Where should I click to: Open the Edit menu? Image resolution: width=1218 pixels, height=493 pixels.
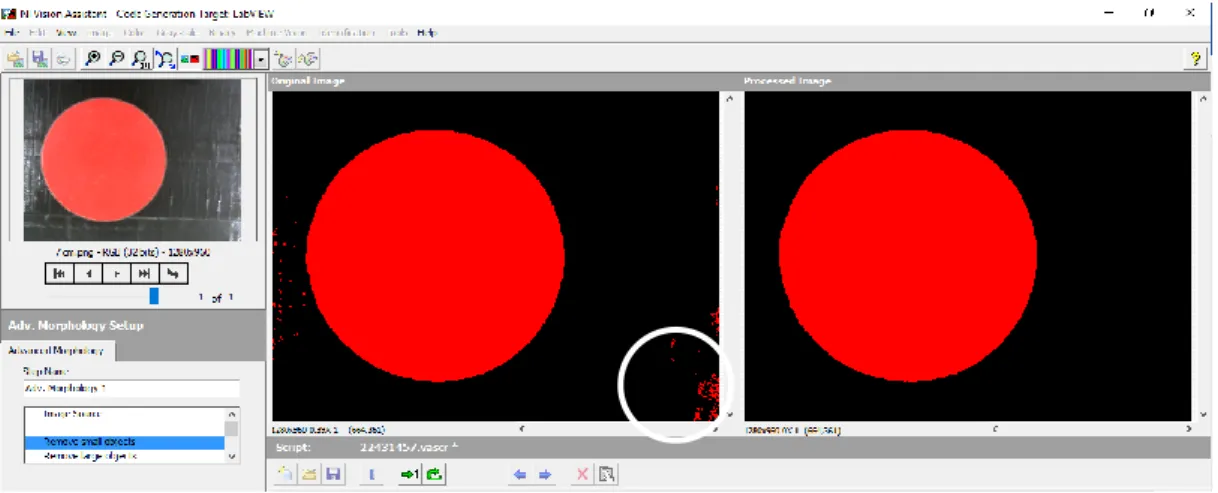tap(37, 32)
